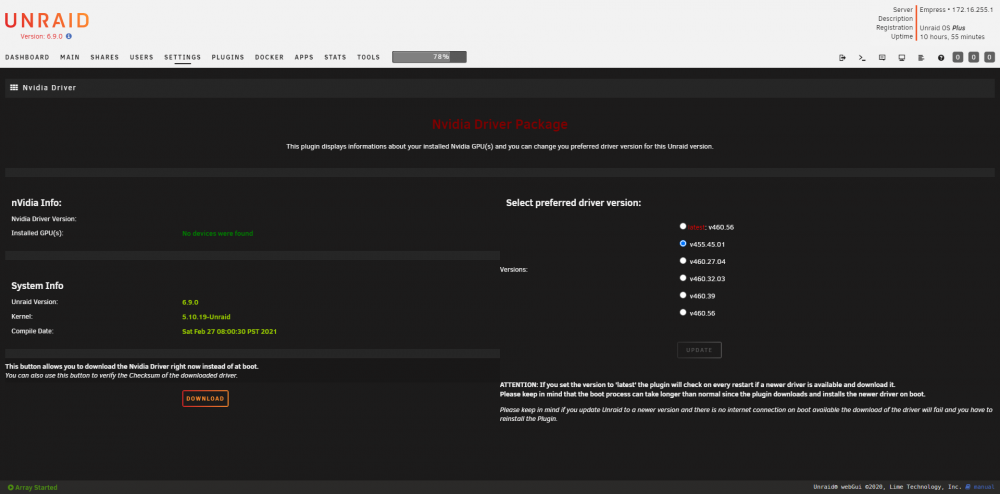Click the compile date value text
The height and width of the screenshot is (494, 1000).
(x=230, y=331)
